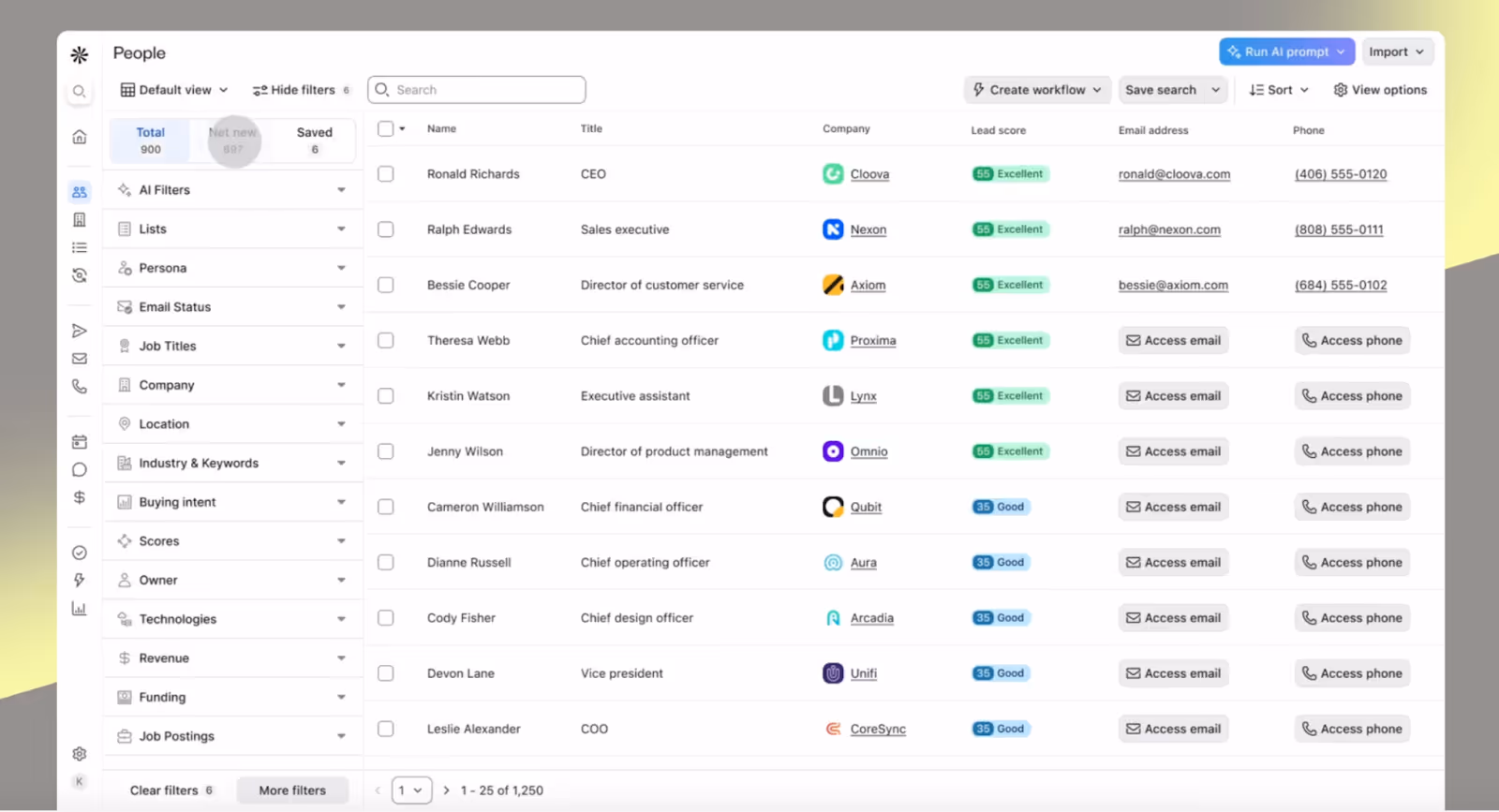This screenshot has width=1499, height=812.
Task: Expand the Location filter
Action: [232, 424]
